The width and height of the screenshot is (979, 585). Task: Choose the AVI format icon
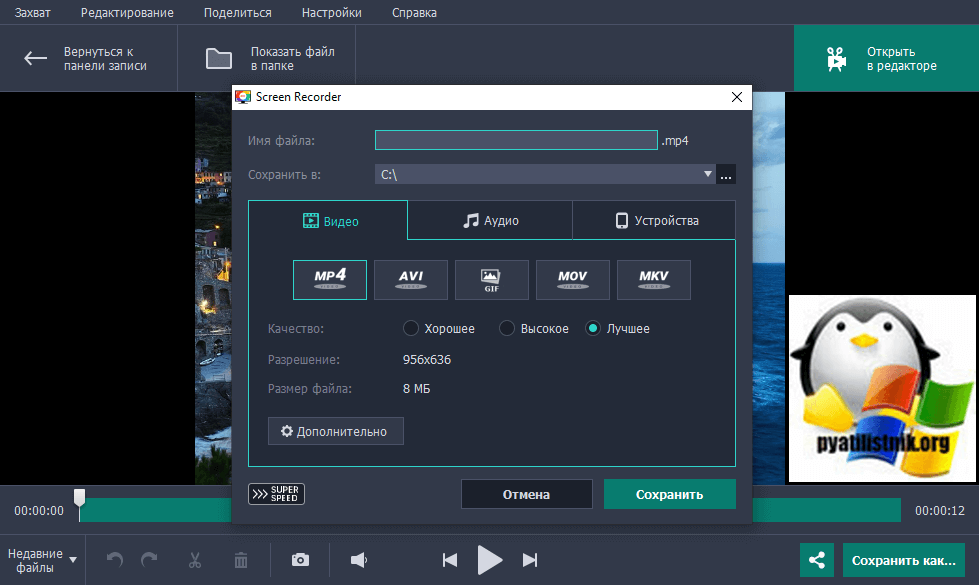pos(410,279)
